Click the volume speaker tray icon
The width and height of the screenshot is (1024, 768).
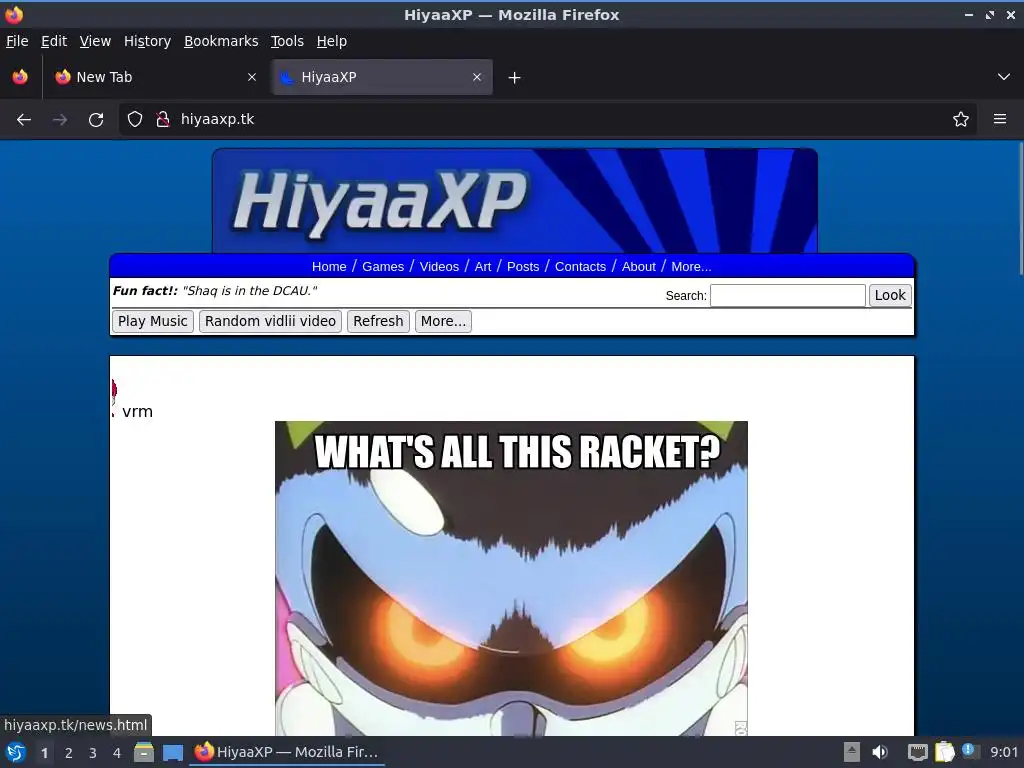(880, 752)
